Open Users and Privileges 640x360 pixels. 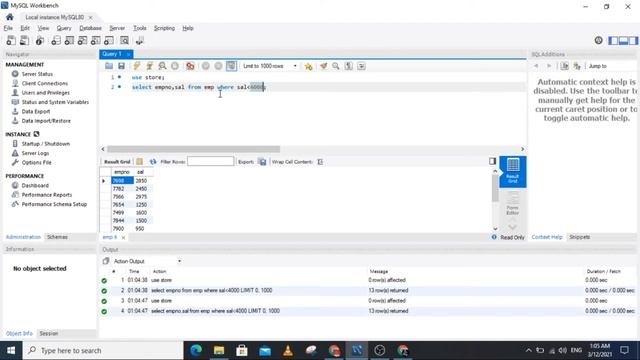point(45,93)
